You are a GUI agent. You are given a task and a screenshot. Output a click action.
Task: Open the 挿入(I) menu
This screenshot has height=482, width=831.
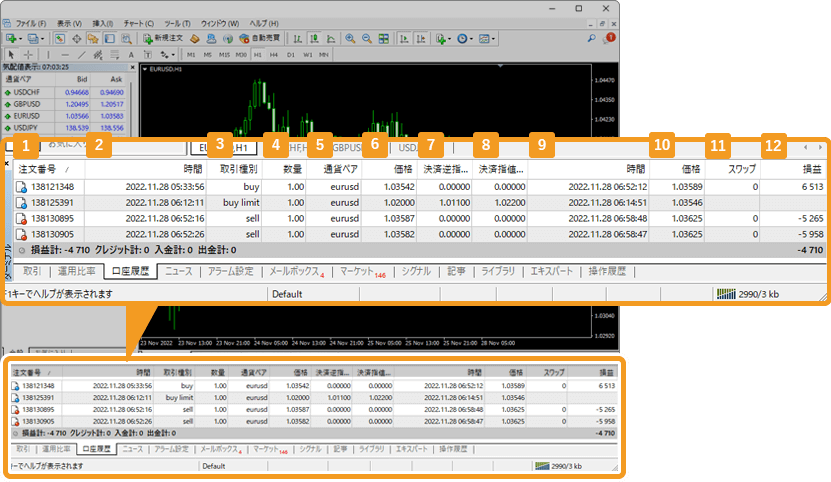[x=103, y=23]
